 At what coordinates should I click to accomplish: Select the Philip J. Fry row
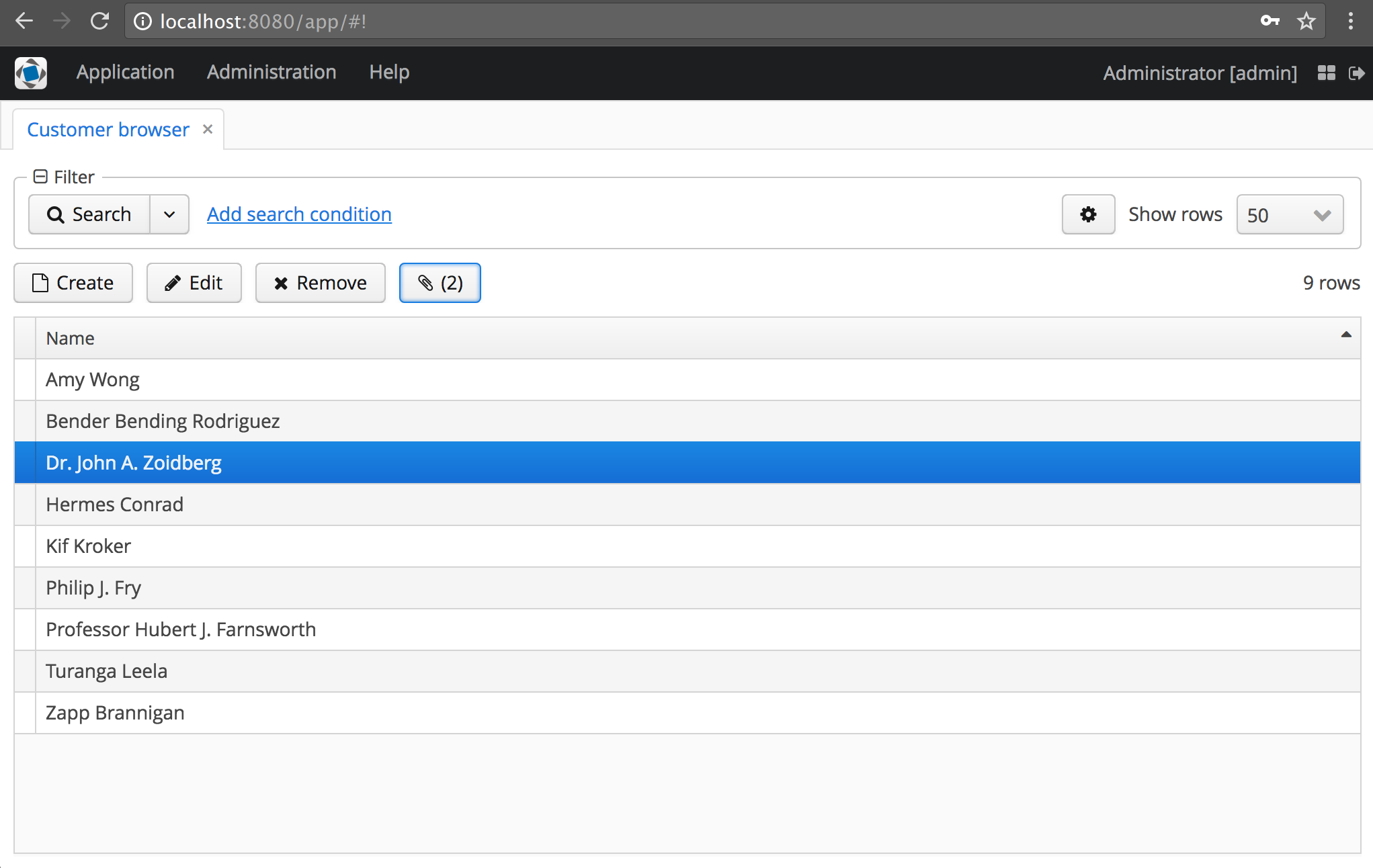click(688, 588)
